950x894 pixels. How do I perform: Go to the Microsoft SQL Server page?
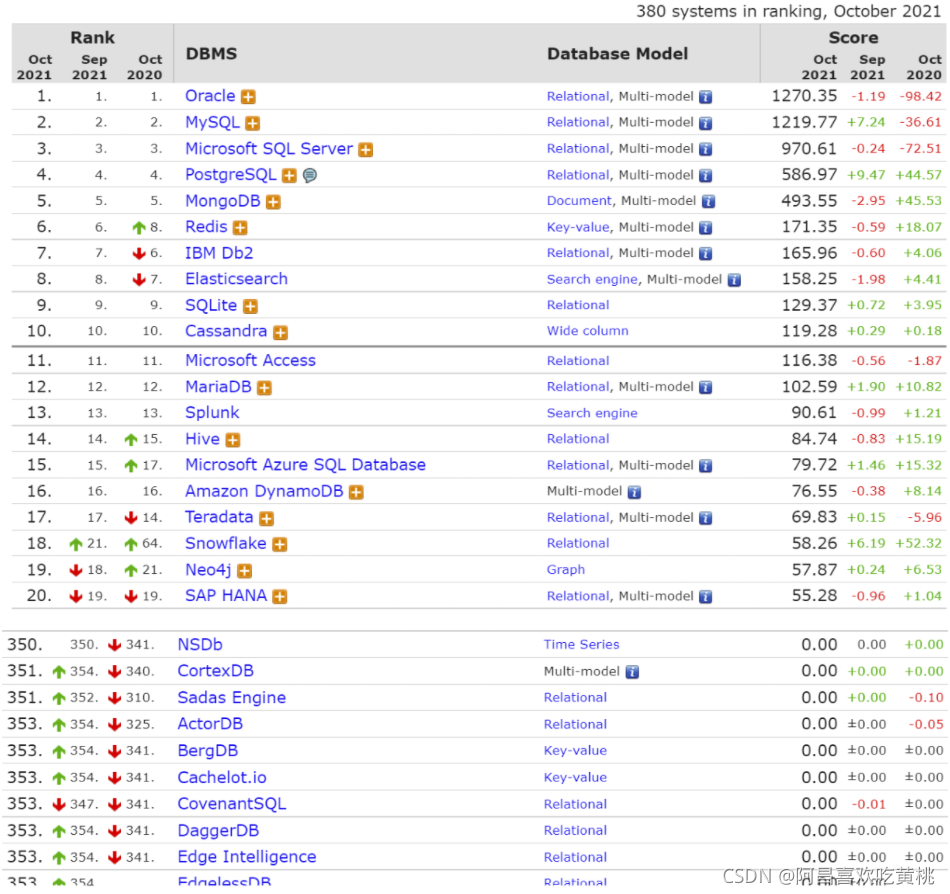click(269, 148)
